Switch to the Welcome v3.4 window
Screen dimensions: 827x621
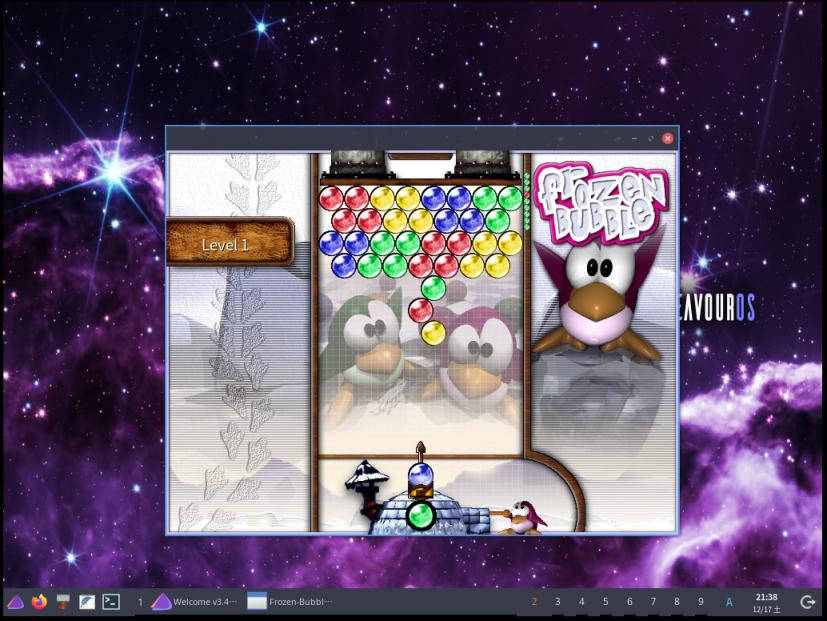point(194,601)
